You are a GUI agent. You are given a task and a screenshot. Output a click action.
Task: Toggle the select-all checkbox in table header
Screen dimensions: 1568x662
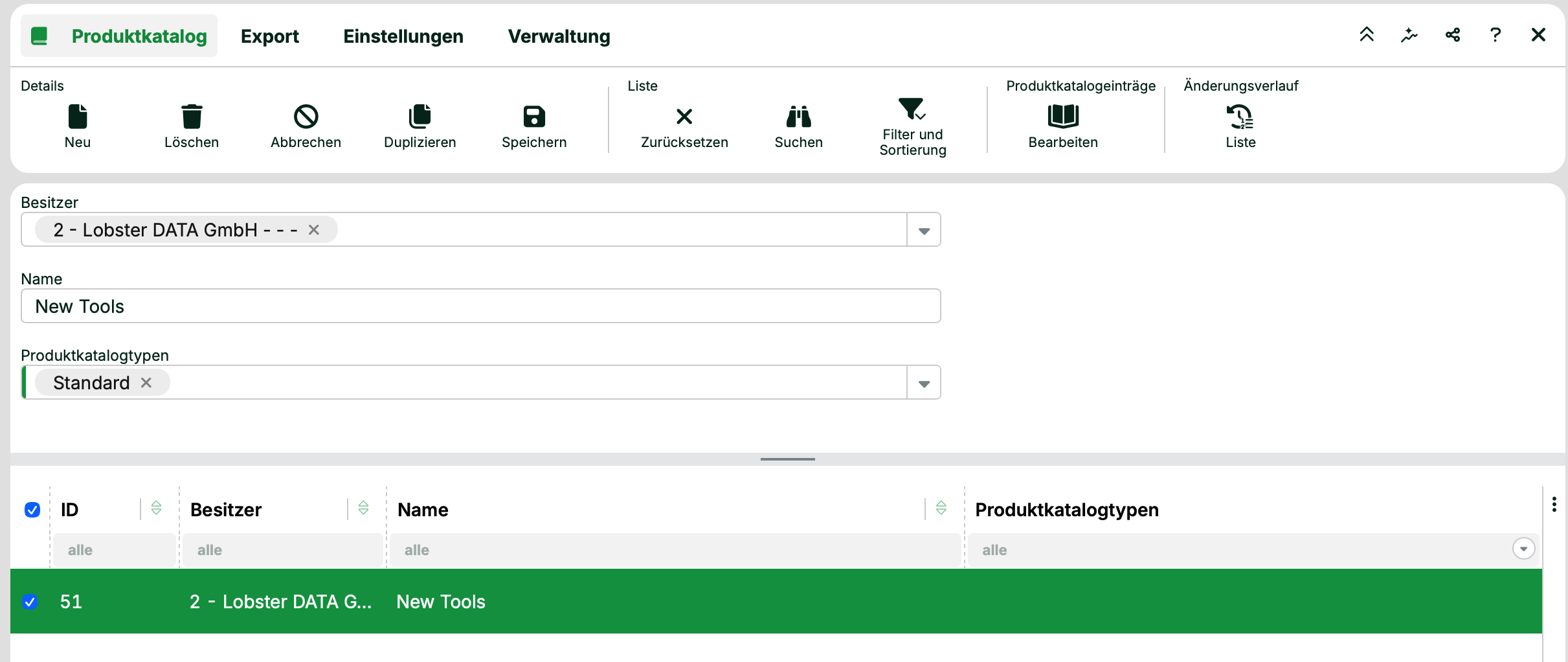tap(32, 510)
